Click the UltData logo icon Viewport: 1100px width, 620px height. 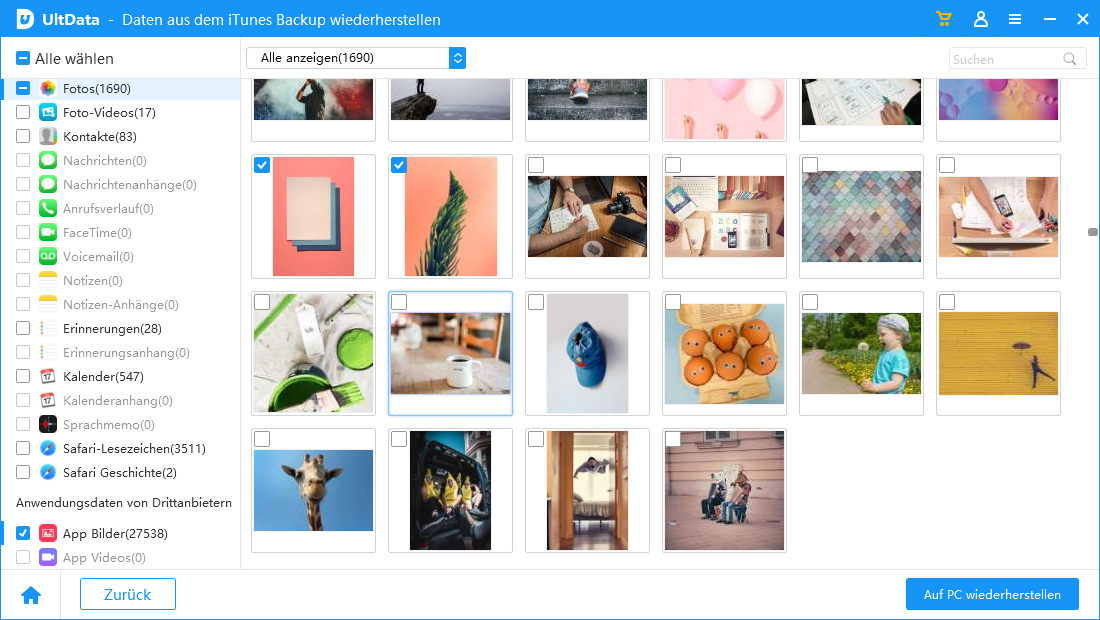point(25,19)
